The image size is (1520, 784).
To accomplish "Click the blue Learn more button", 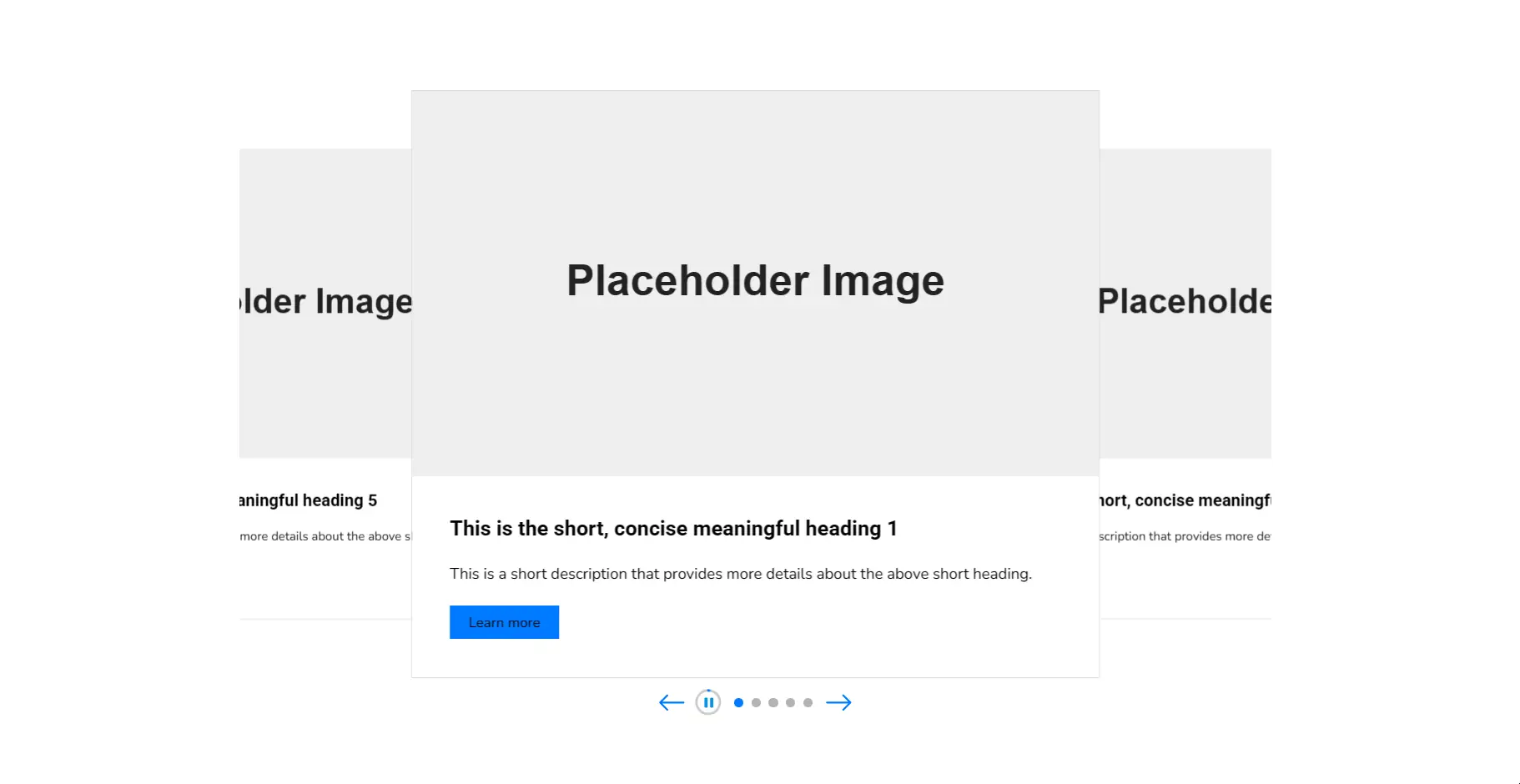I will click(x=504, y=622).
